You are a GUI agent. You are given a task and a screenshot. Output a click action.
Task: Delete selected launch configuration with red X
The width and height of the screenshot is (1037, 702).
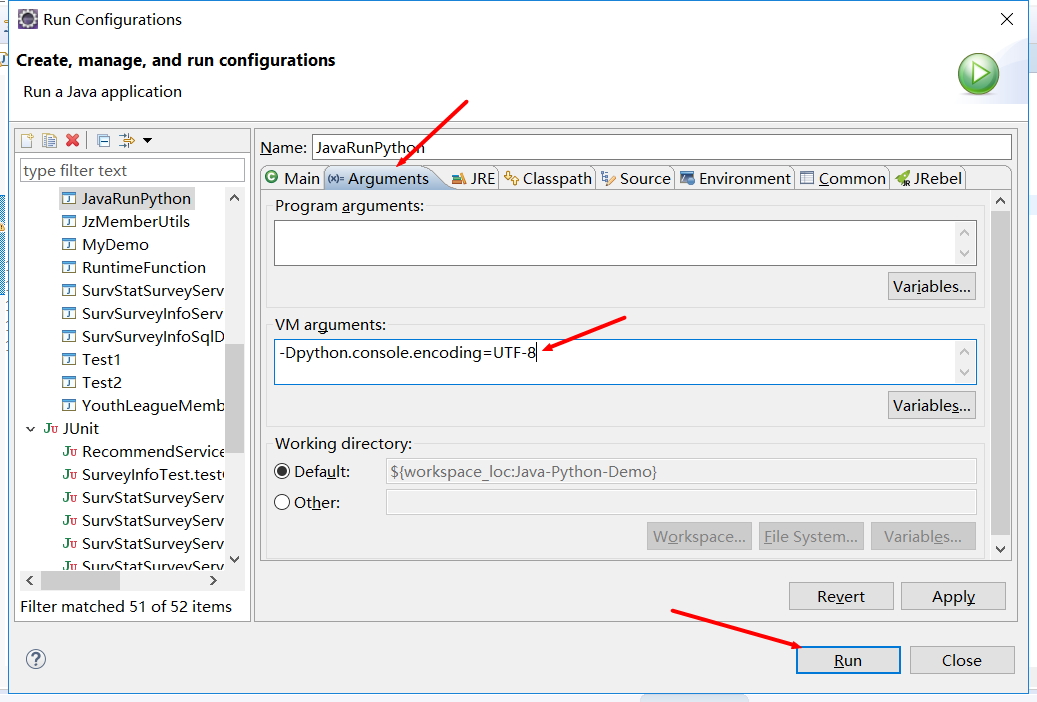tap(72, 140)
